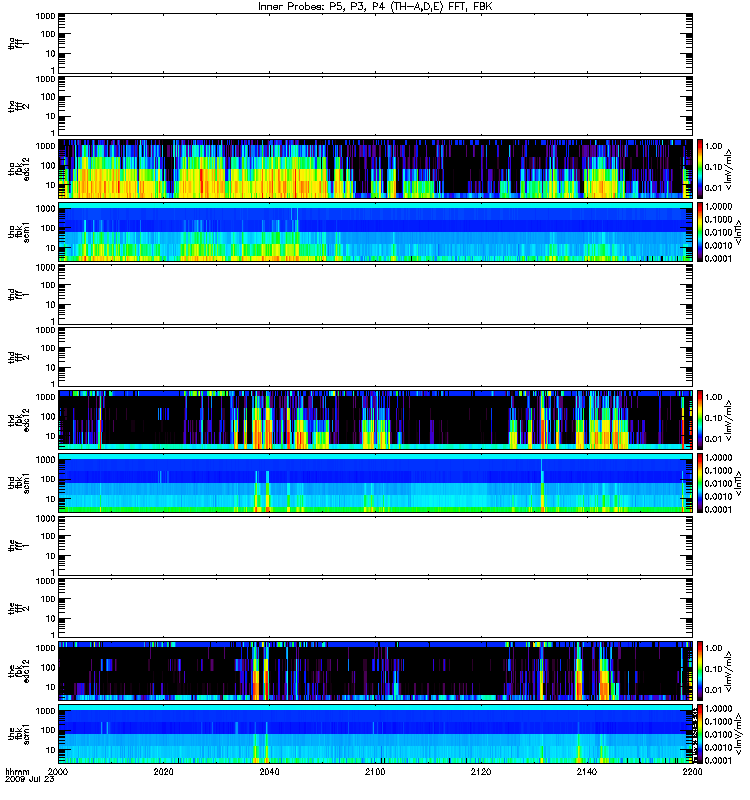Click the '0.01' value on the edc12 color bar
Viewport: 750px width, 800px height.
coord(713,690)
